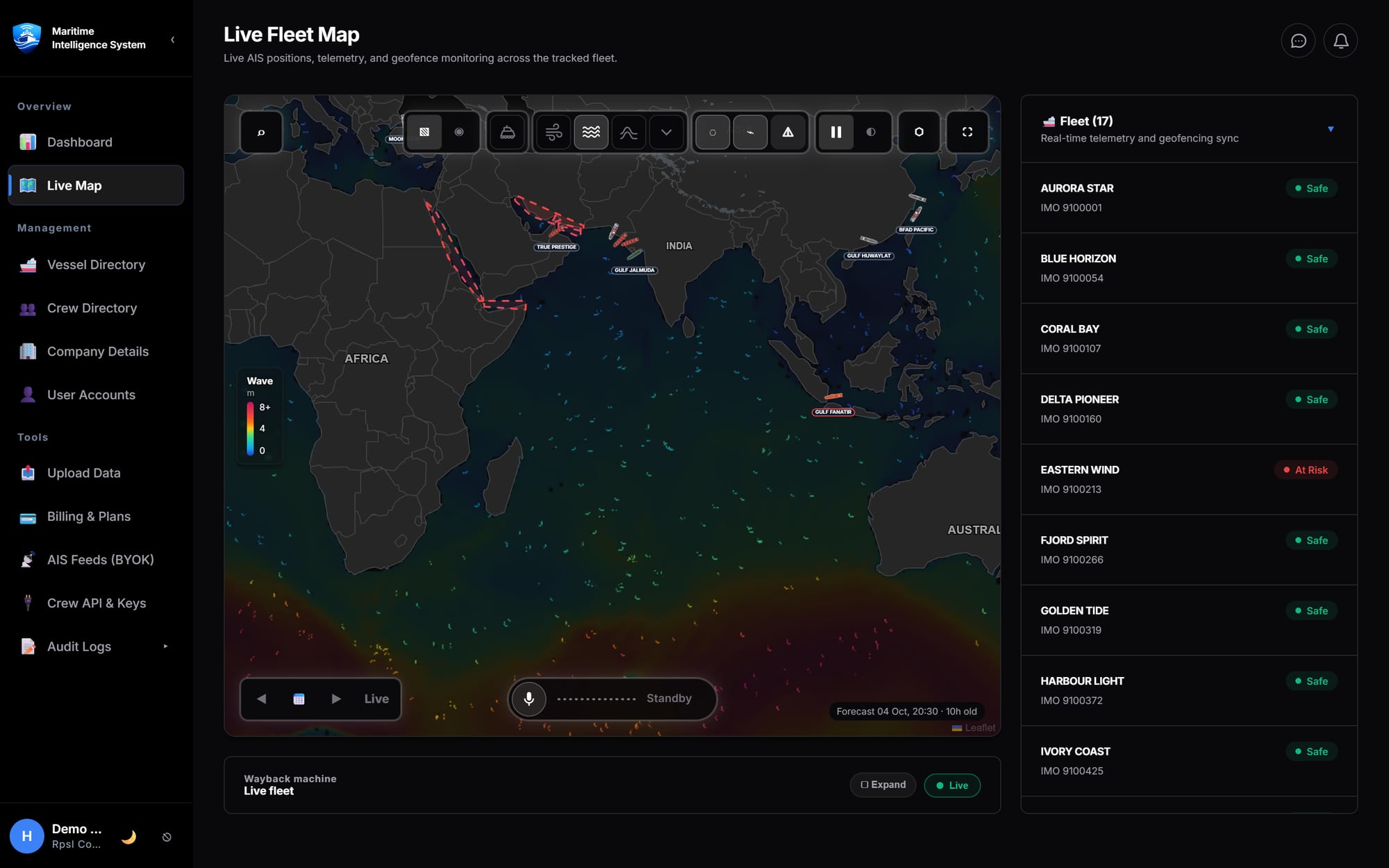Viewport: 1389px width, 868px height.
Task: Collapse the sidebar with the chevron
Action: (x=172, y=40)
